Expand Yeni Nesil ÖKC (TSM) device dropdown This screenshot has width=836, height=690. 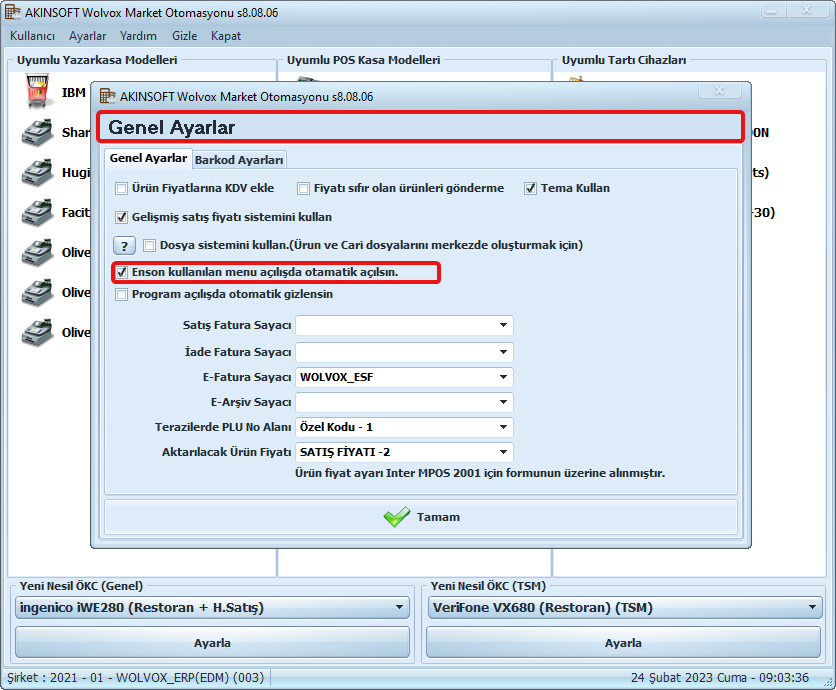click(x=625, y=607)
